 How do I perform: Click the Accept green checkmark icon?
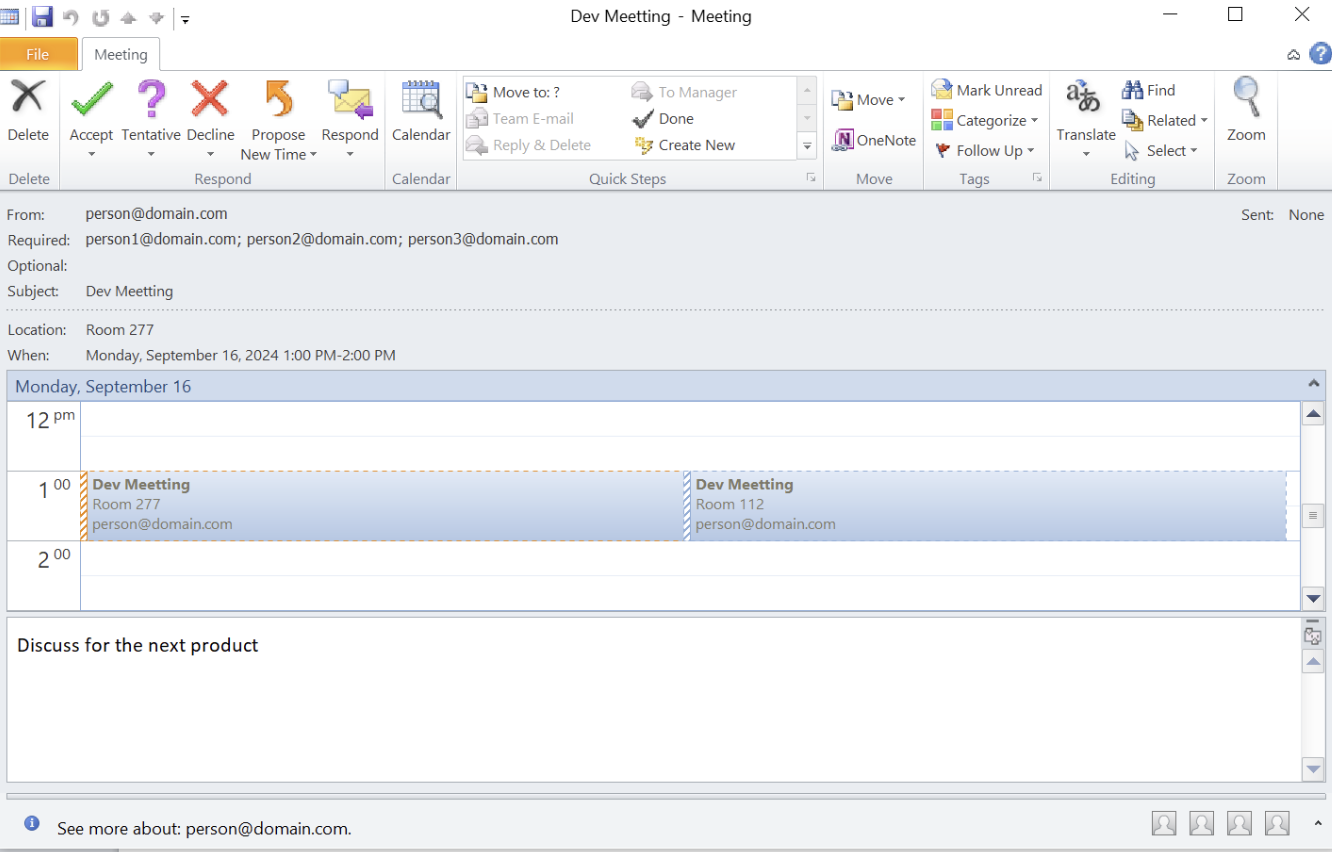[x=91, y=100]
